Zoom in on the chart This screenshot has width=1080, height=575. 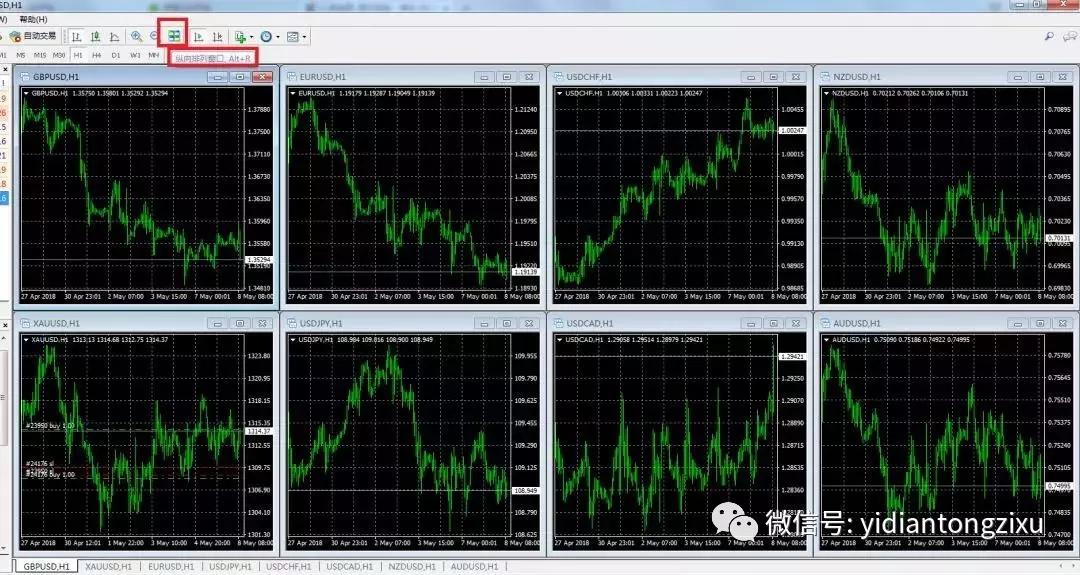tap(136, 37)
